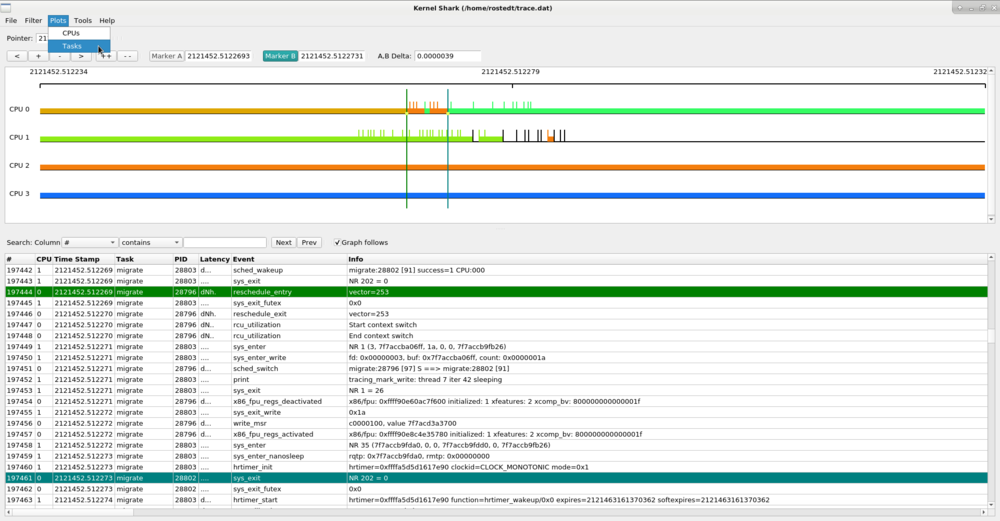The width and height of the screenshot is (1000, 521).
Task: Click the orange CPU 2 plot bar
Action: point(512,167)
